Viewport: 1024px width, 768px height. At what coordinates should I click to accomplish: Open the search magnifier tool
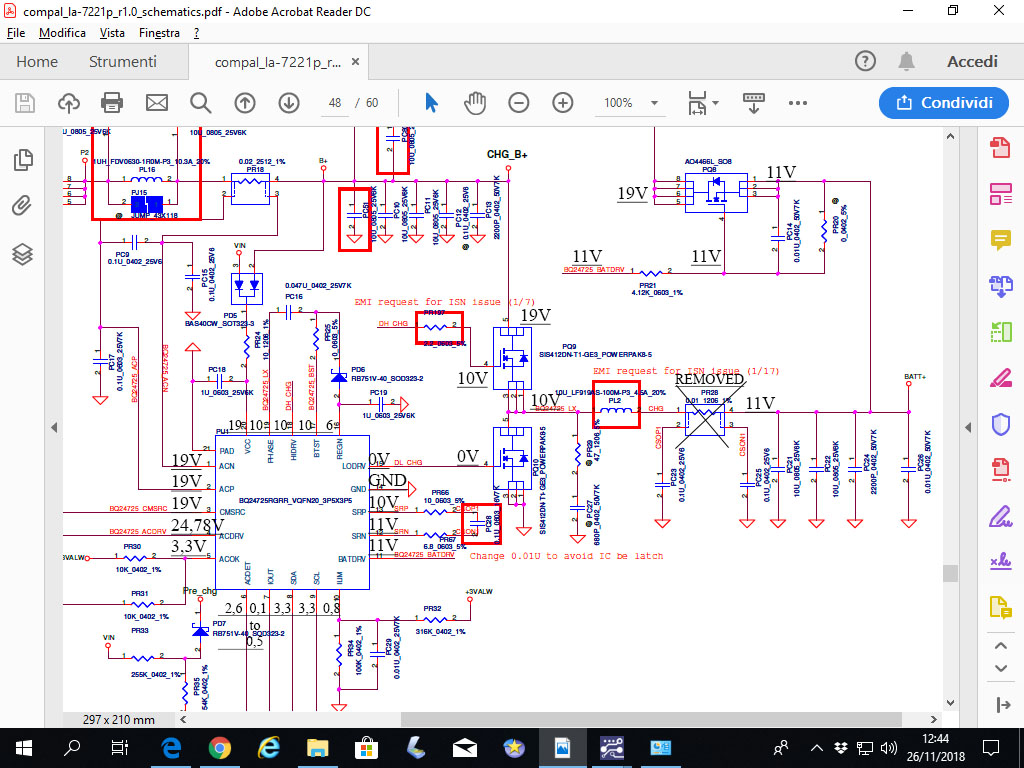(x=200, y=103)
